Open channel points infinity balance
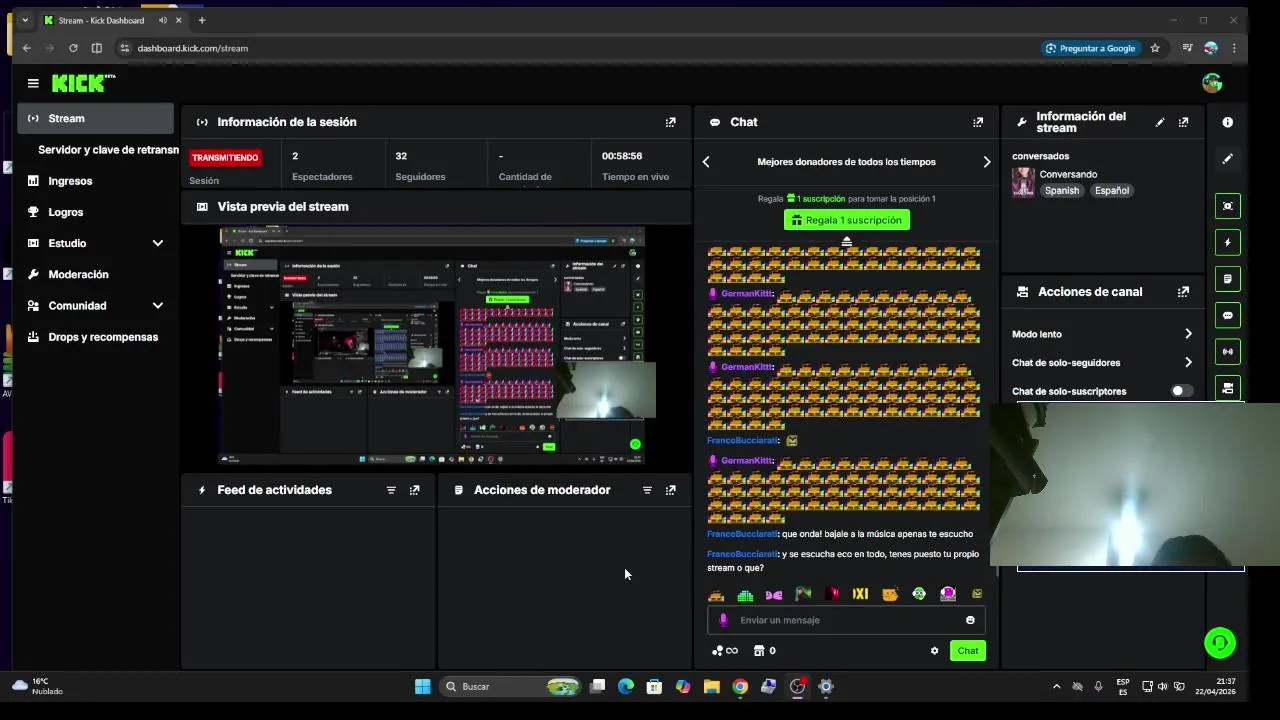 tap(725, 651)
